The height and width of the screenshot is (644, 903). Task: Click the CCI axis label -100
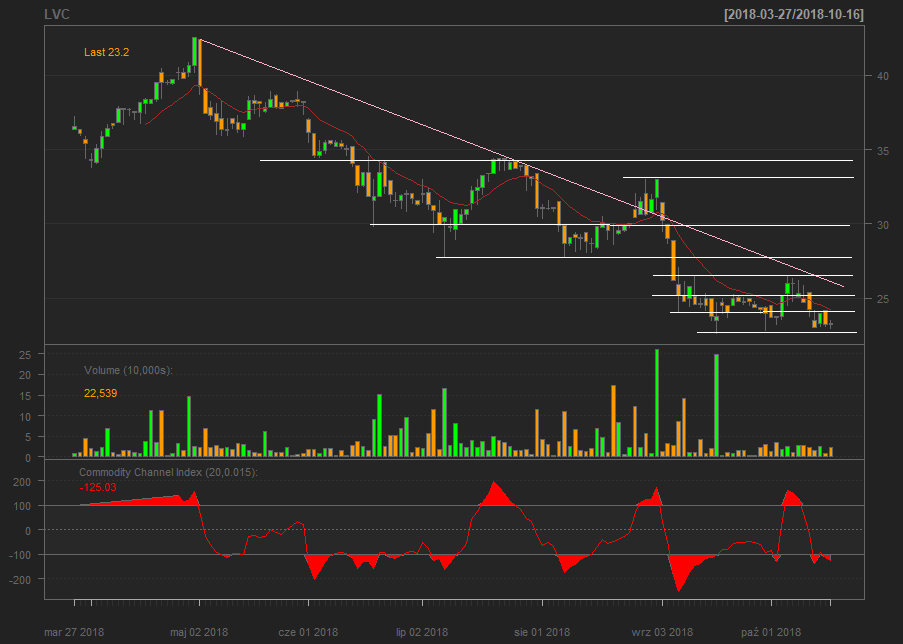click(20, 555)
